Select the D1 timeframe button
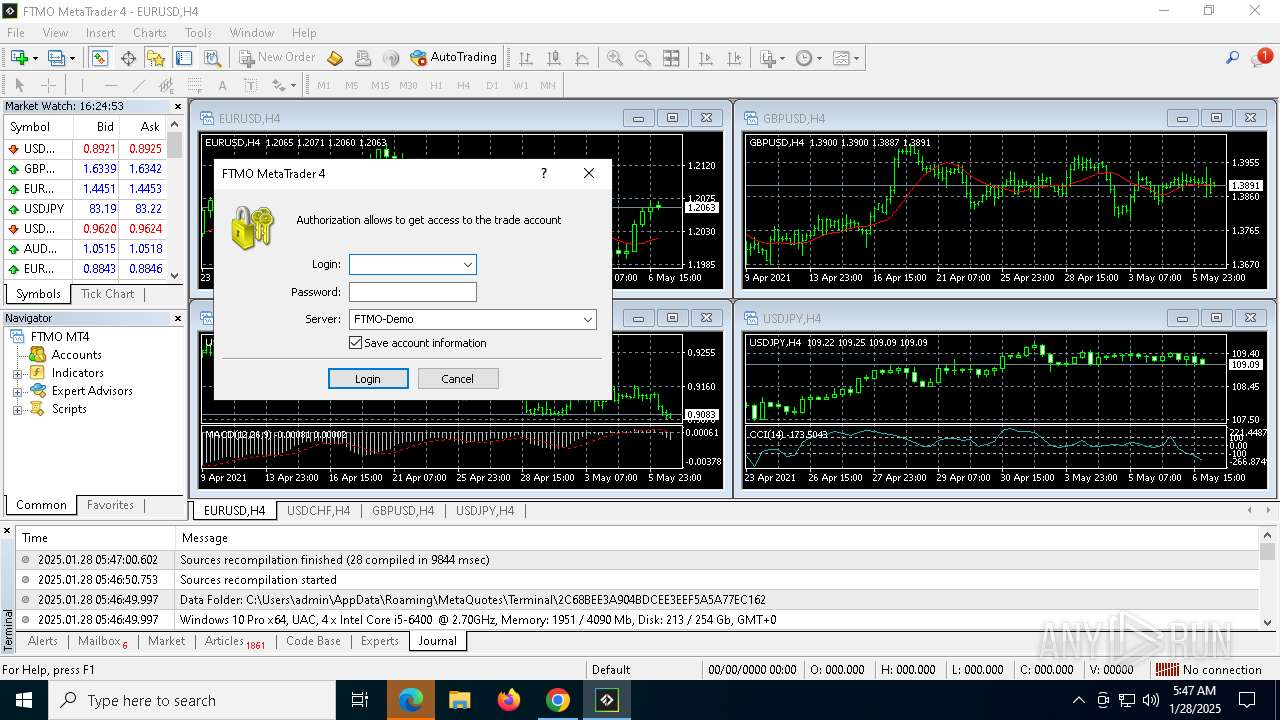The width and height of the screenshot is (1280, 720). (x=492, y=86)
